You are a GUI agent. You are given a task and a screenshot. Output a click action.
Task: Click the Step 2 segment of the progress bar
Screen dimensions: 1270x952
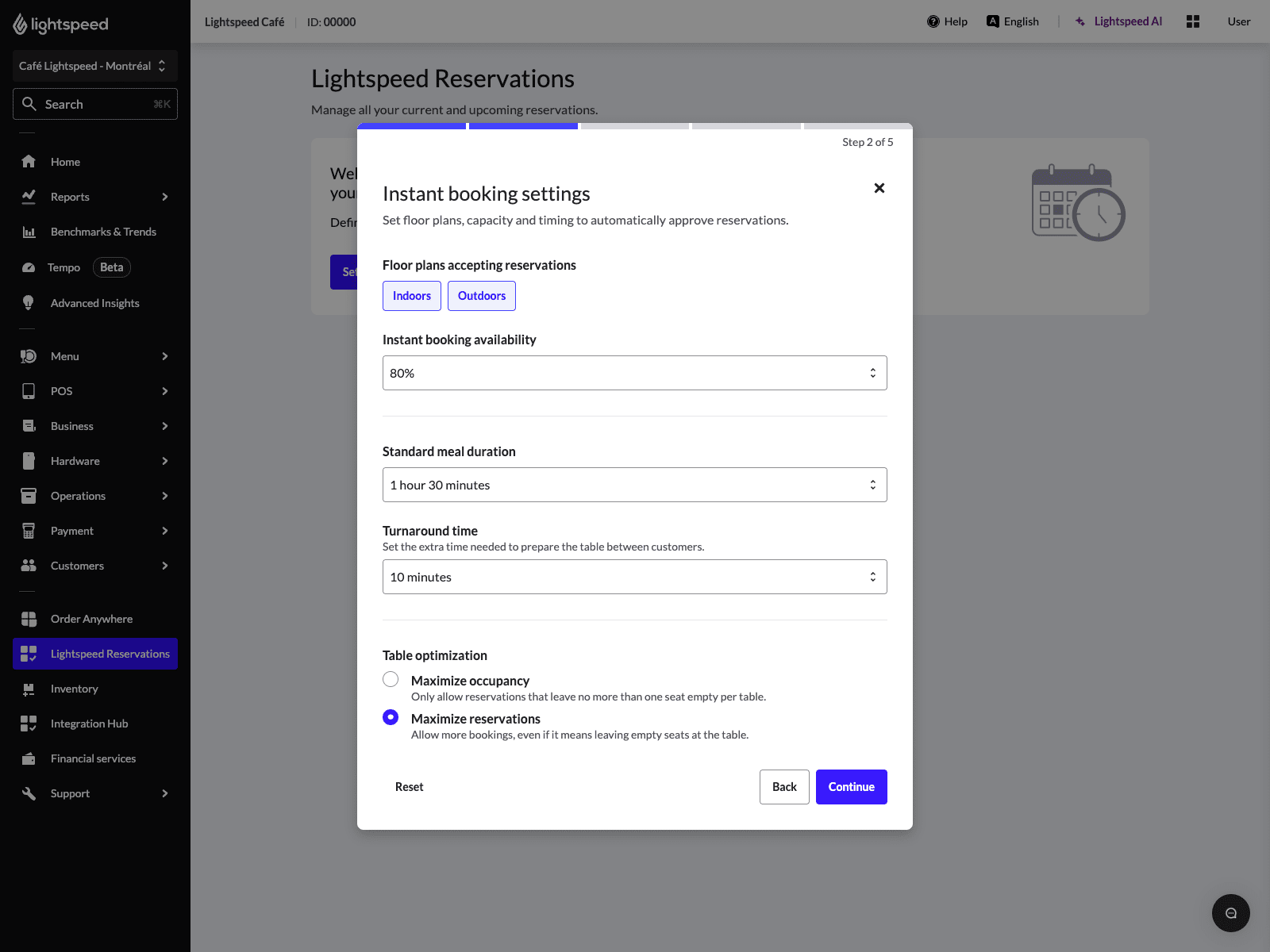[x=522, y=127]
